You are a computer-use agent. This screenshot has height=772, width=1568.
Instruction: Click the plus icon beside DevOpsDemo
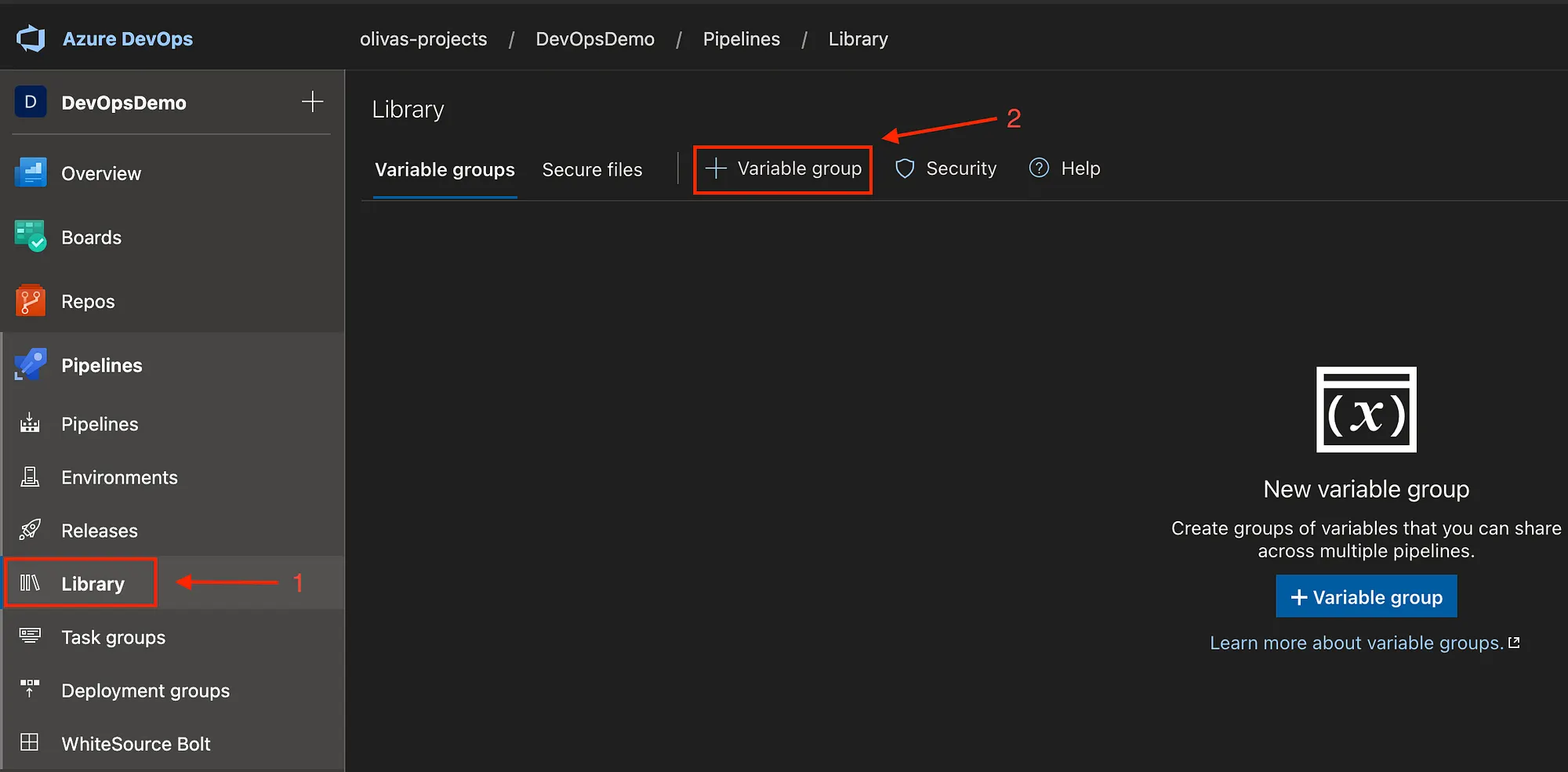pos(312,102)
